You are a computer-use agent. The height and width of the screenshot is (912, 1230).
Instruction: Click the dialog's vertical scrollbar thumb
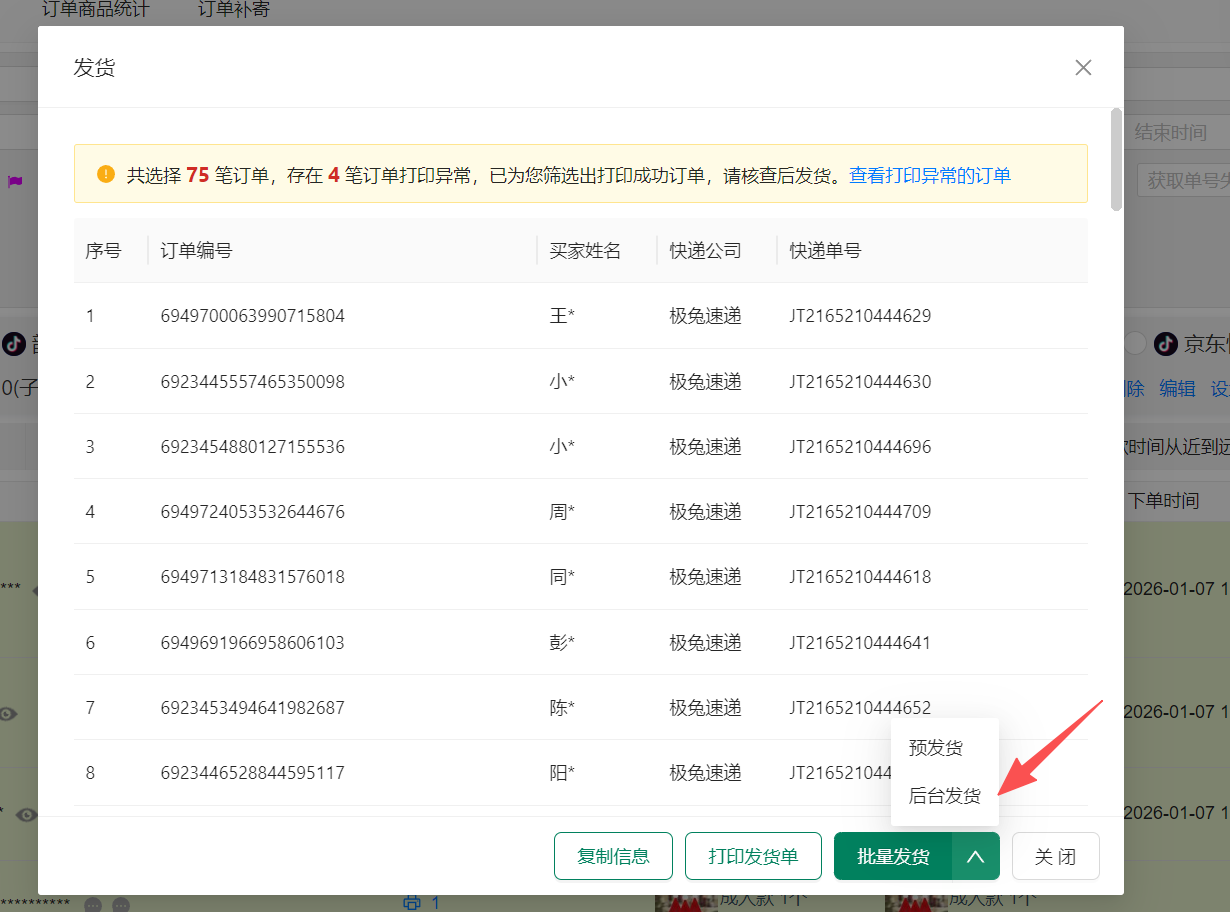coord(1116,160)
